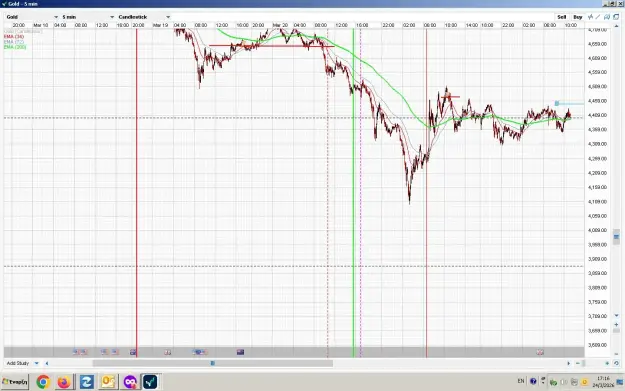This screenshot has width=625, height=391.
Task: Open the trading platform taskbar icon
Action: [x=150, y=382]
